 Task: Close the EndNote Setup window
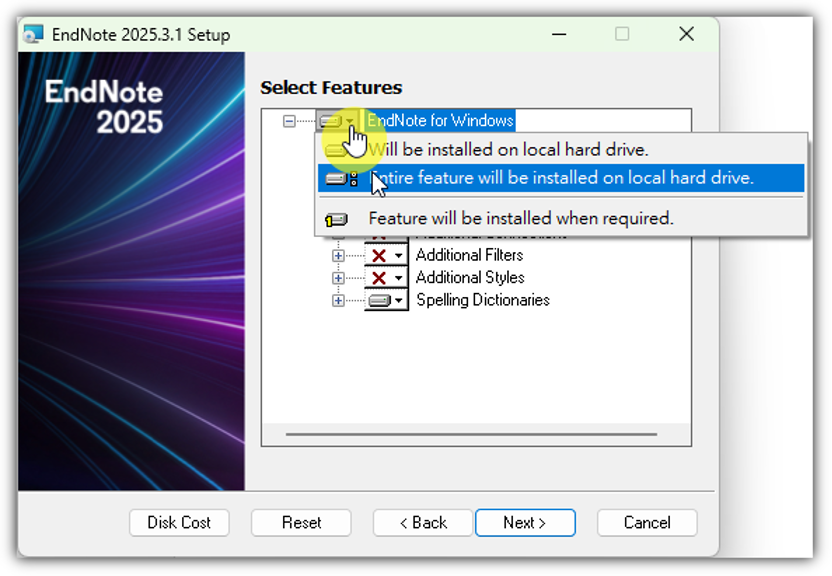[x=687, y=34]
